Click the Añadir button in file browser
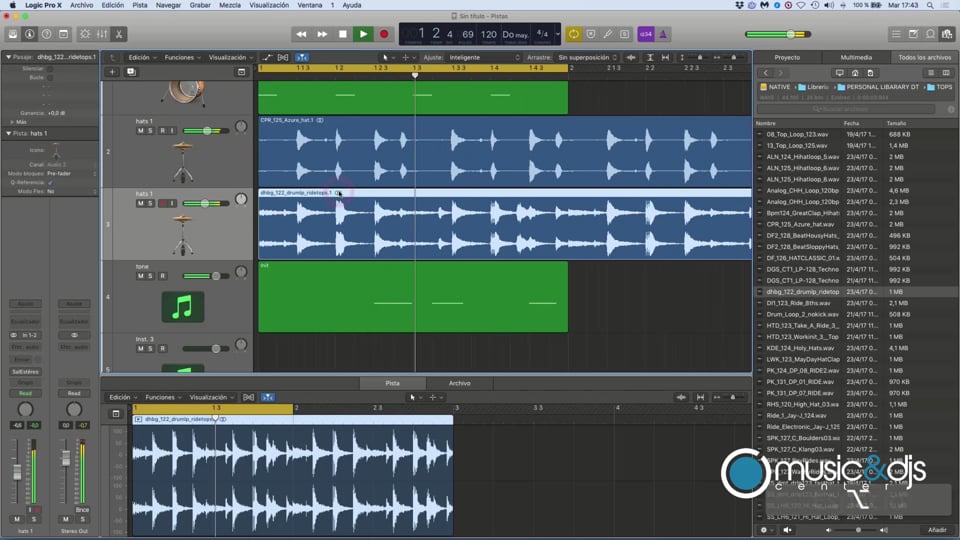This screenshot has width=960, height=540. [x=937, y=530]
